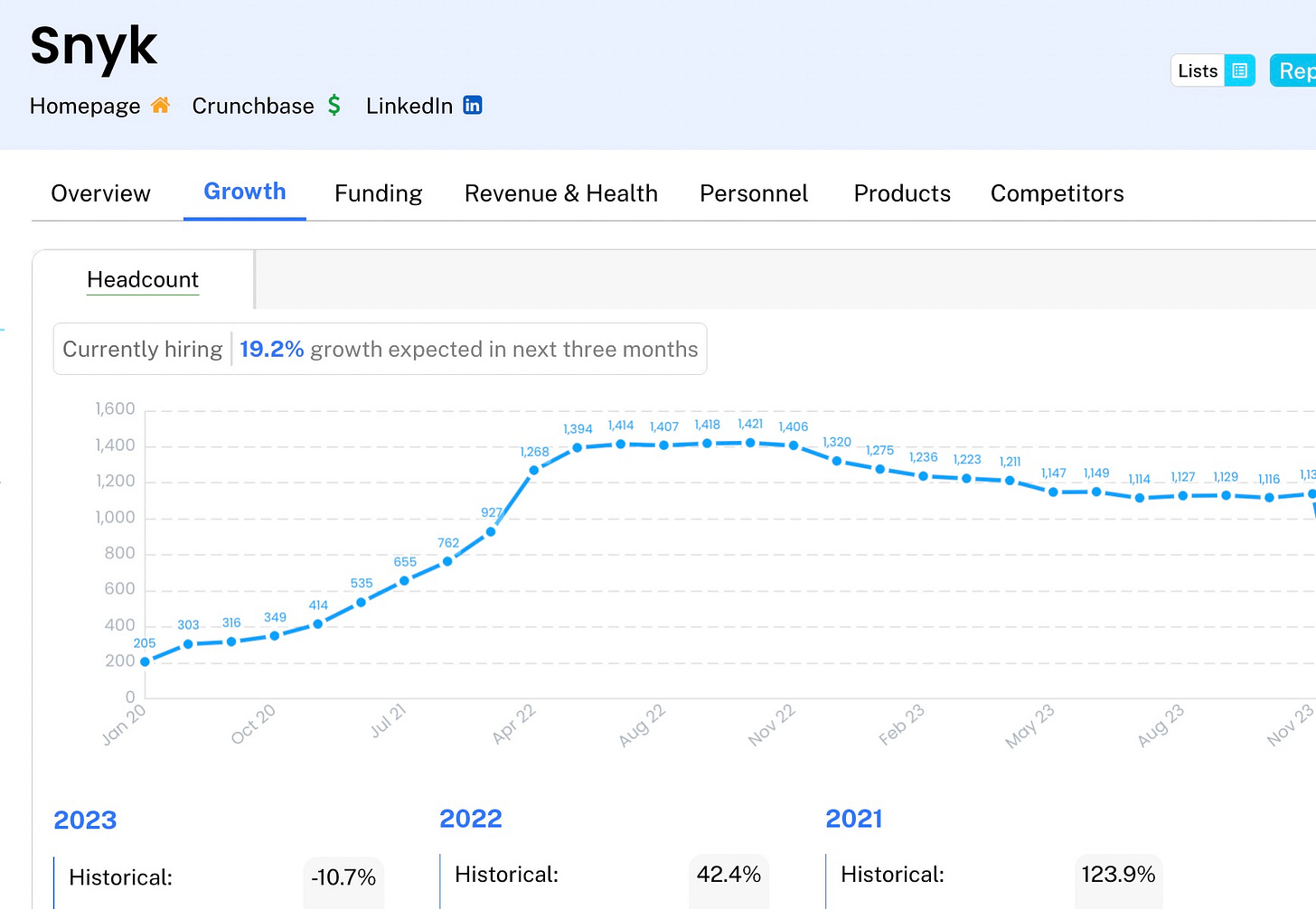The width and height of the screenshot is (1316, 909).
Task: Switch to the Competitors tab
Action: (1057, 193)
